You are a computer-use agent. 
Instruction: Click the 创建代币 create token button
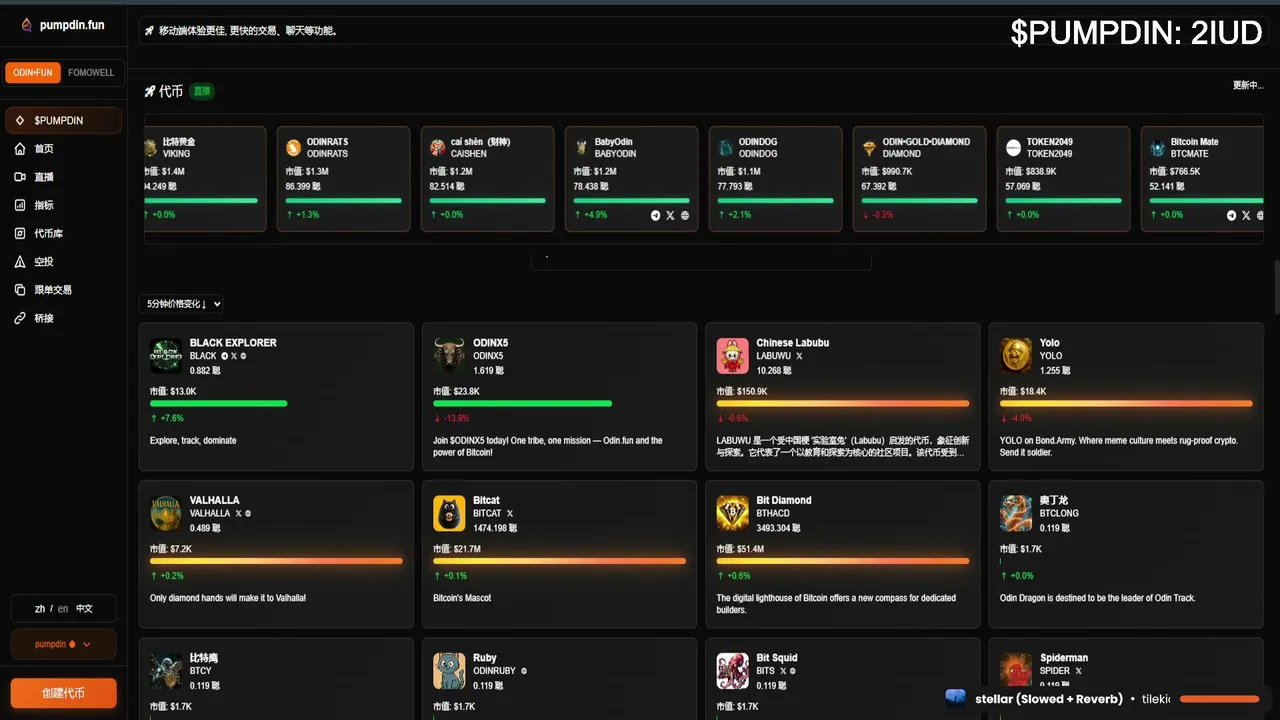click(x=63, y=693)
